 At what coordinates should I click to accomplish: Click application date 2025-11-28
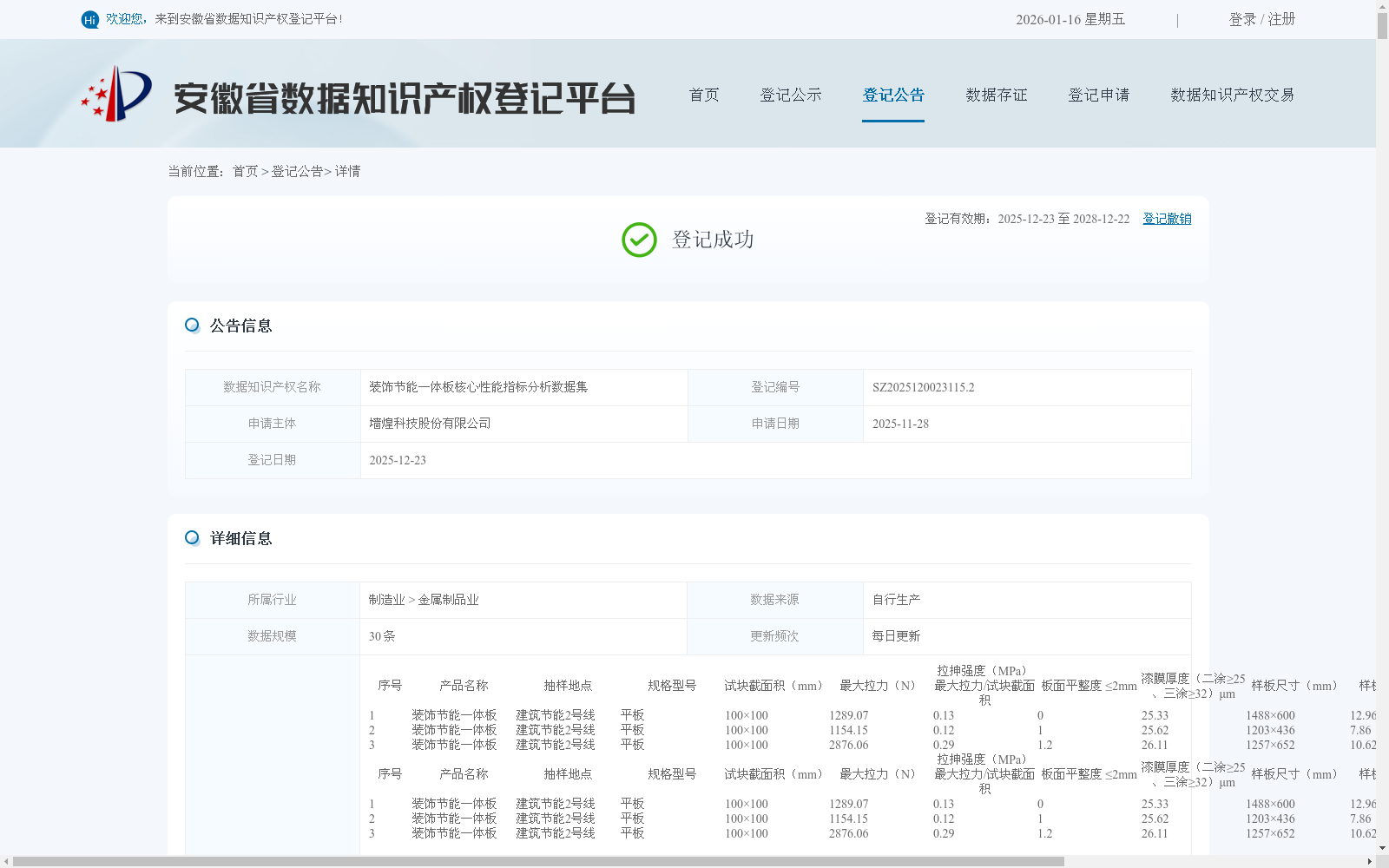point(900,424)
